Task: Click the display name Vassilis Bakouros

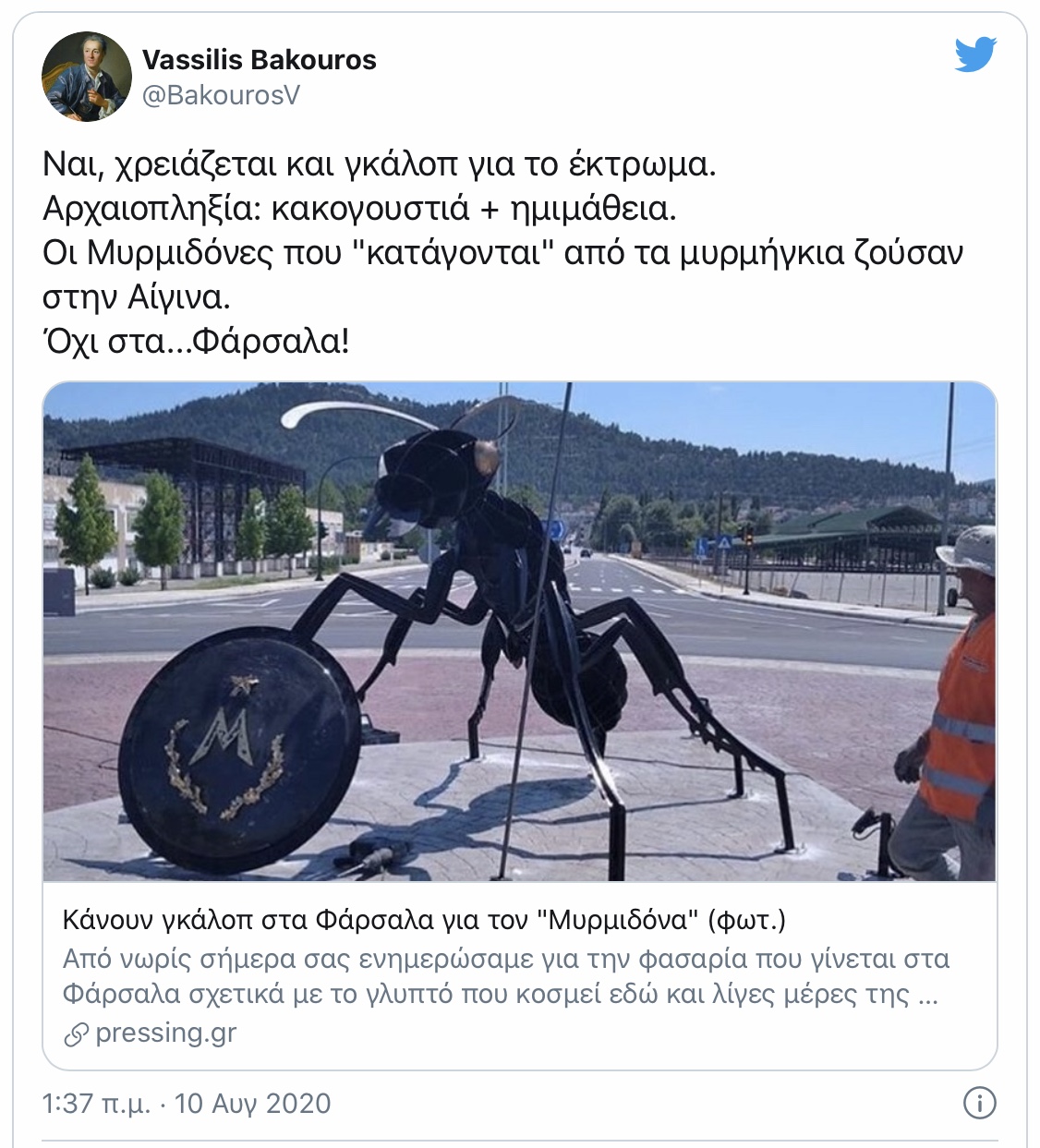Action: (260, 60)
